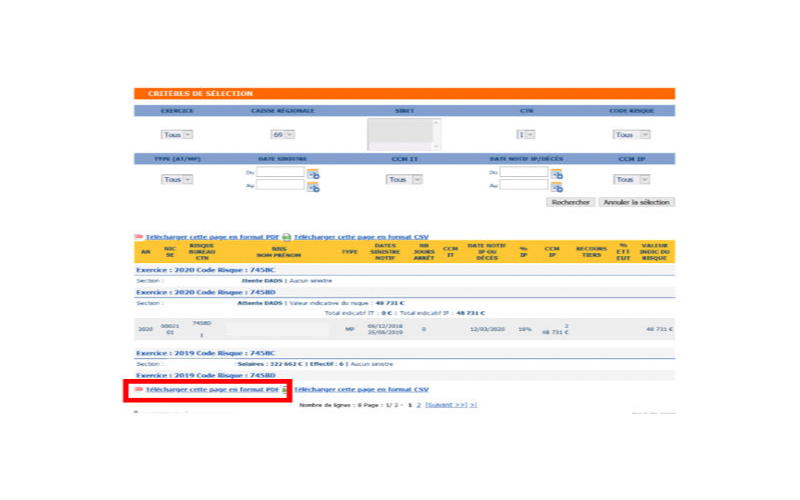Image resolution: width=800 pixels, height=500 pixels.
Task: Open the CCM IT dropdown
Action: 404,180
